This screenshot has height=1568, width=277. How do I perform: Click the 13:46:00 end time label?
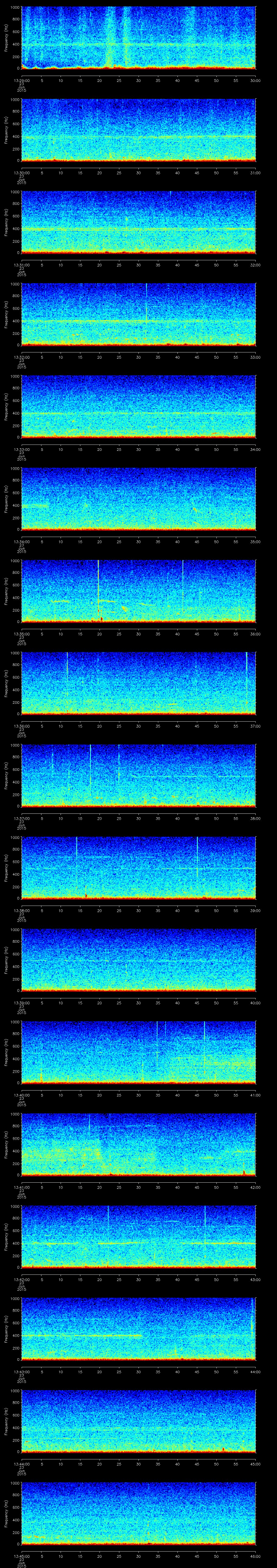(255, 1556)
